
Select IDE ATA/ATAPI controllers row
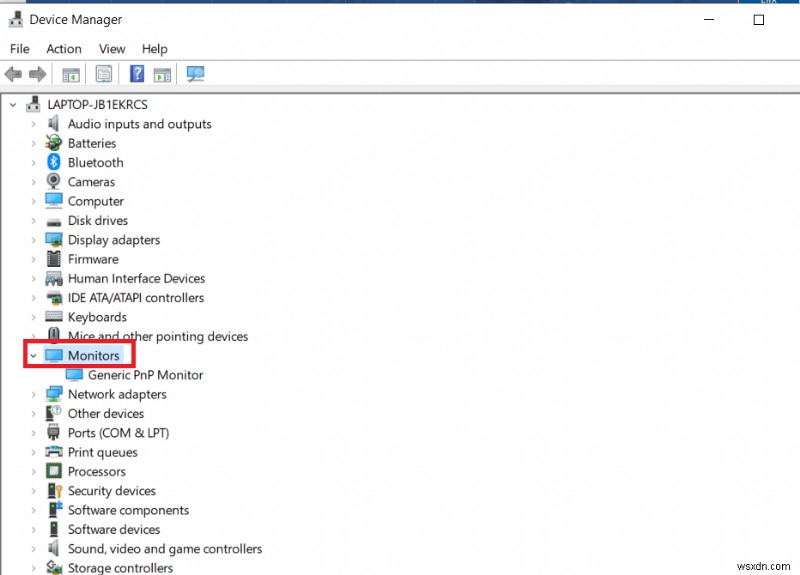(x=136, y=297)
